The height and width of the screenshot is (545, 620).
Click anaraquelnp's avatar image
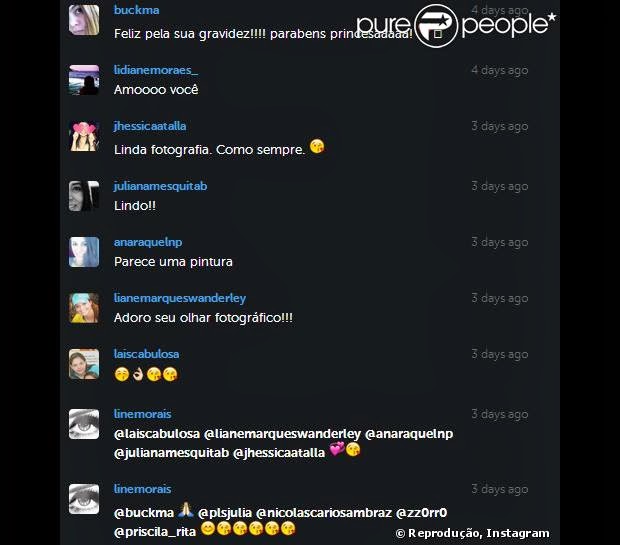84,252
